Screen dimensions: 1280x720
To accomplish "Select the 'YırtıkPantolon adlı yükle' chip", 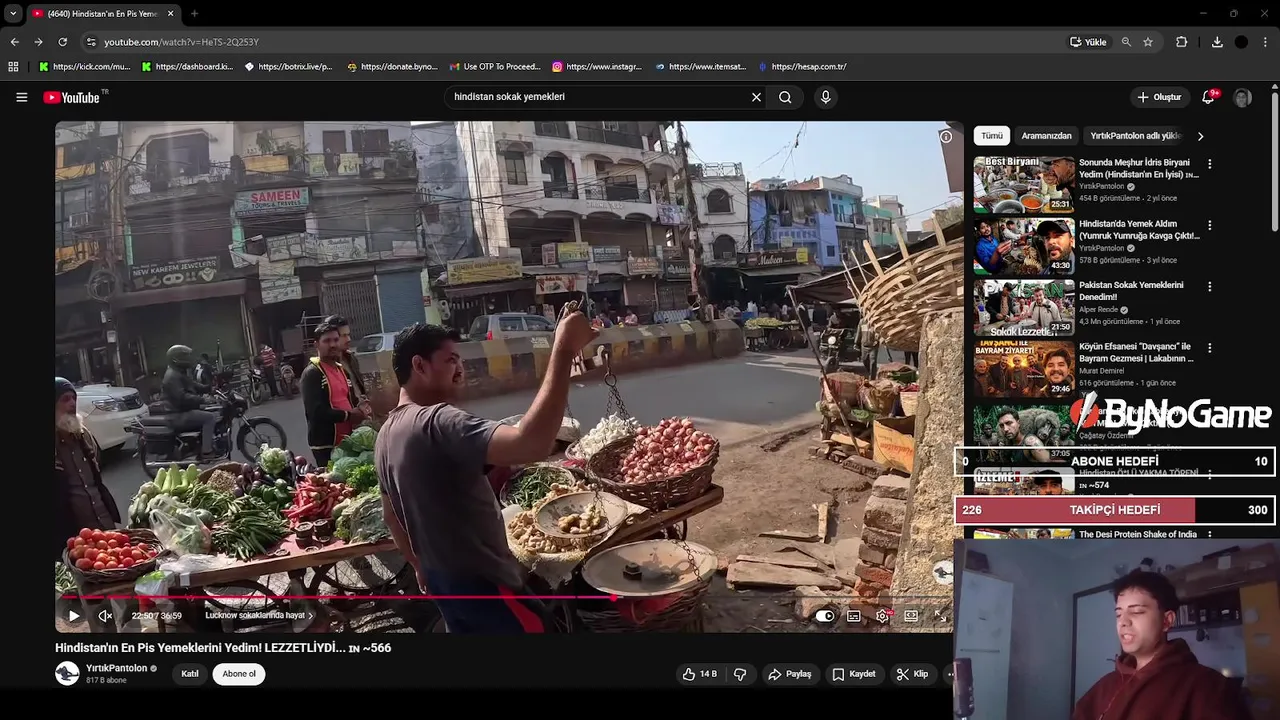I will click(x=1136, y=136).
